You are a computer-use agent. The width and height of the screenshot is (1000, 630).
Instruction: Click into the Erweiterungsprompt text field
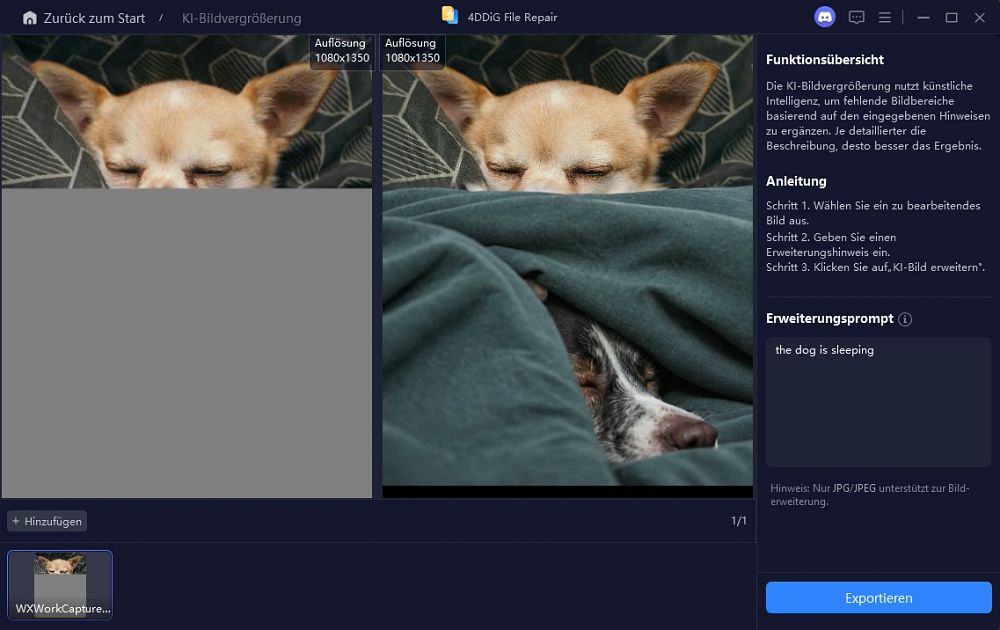point(878,402)
